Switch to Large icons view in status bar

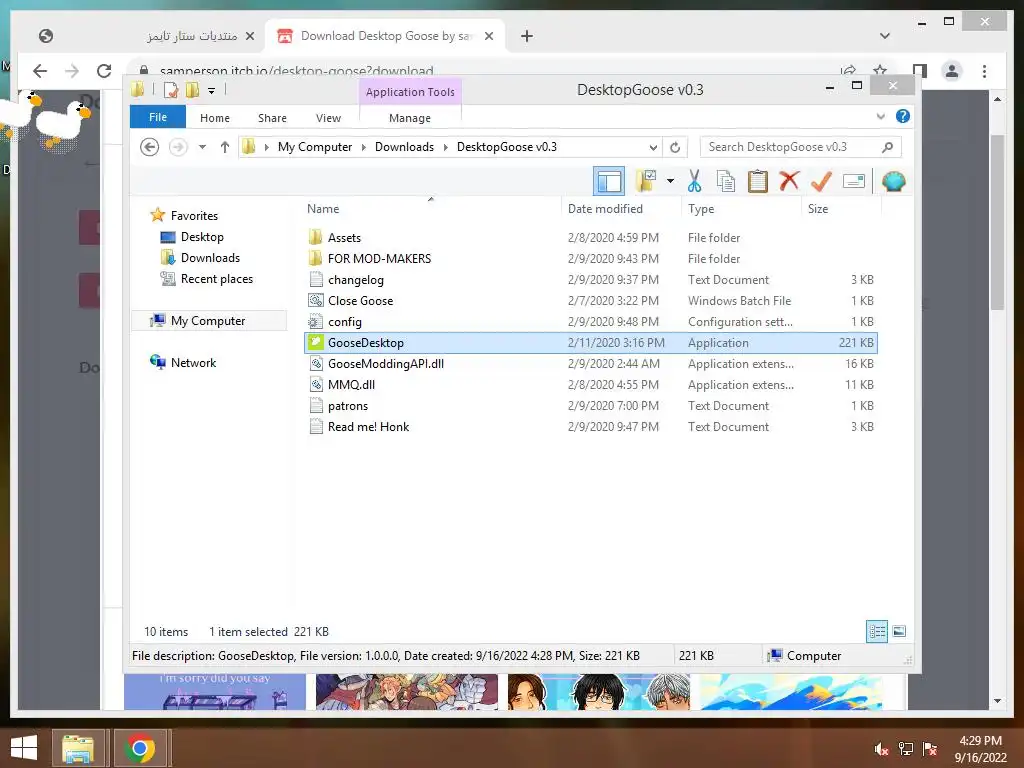(x=899, y=631)
